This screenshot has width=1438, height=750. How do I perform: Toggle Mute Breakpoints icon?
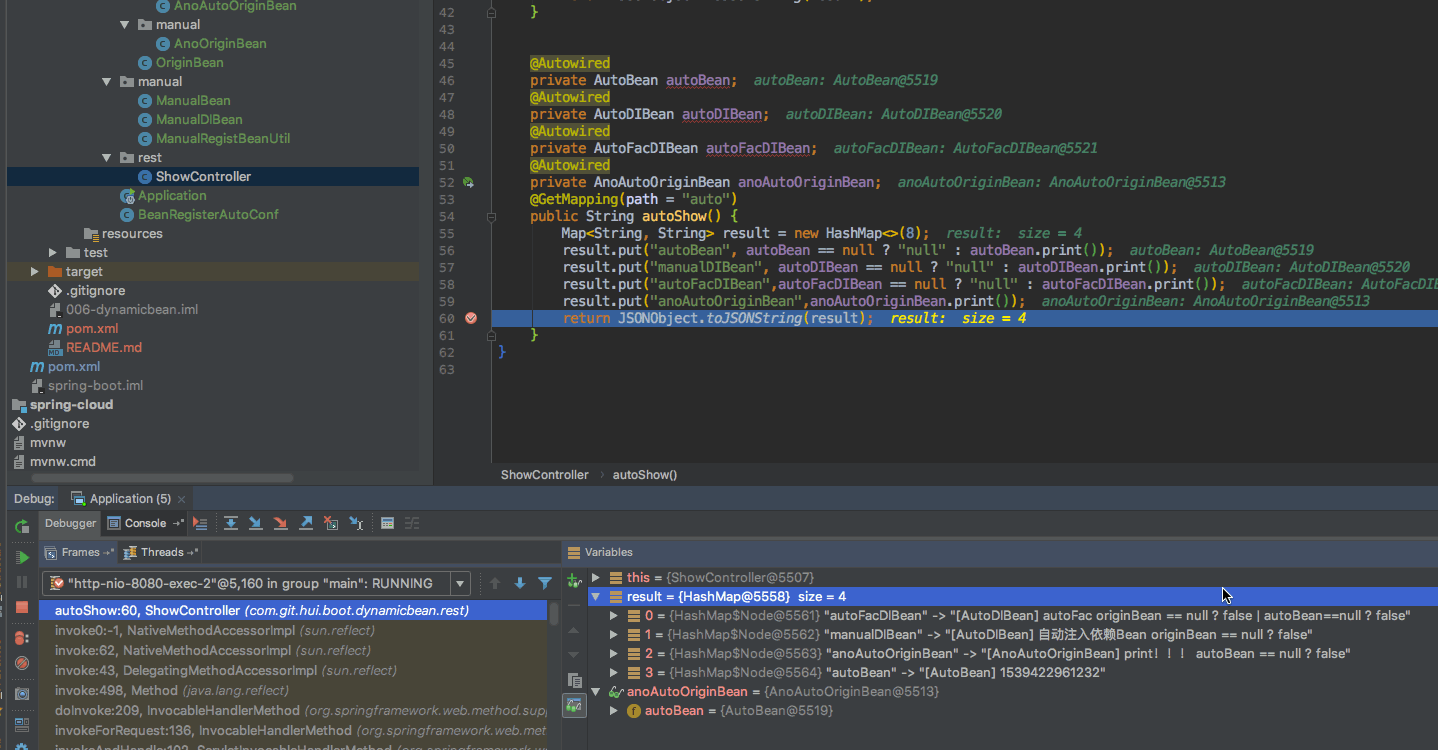[x=22, y=663]
